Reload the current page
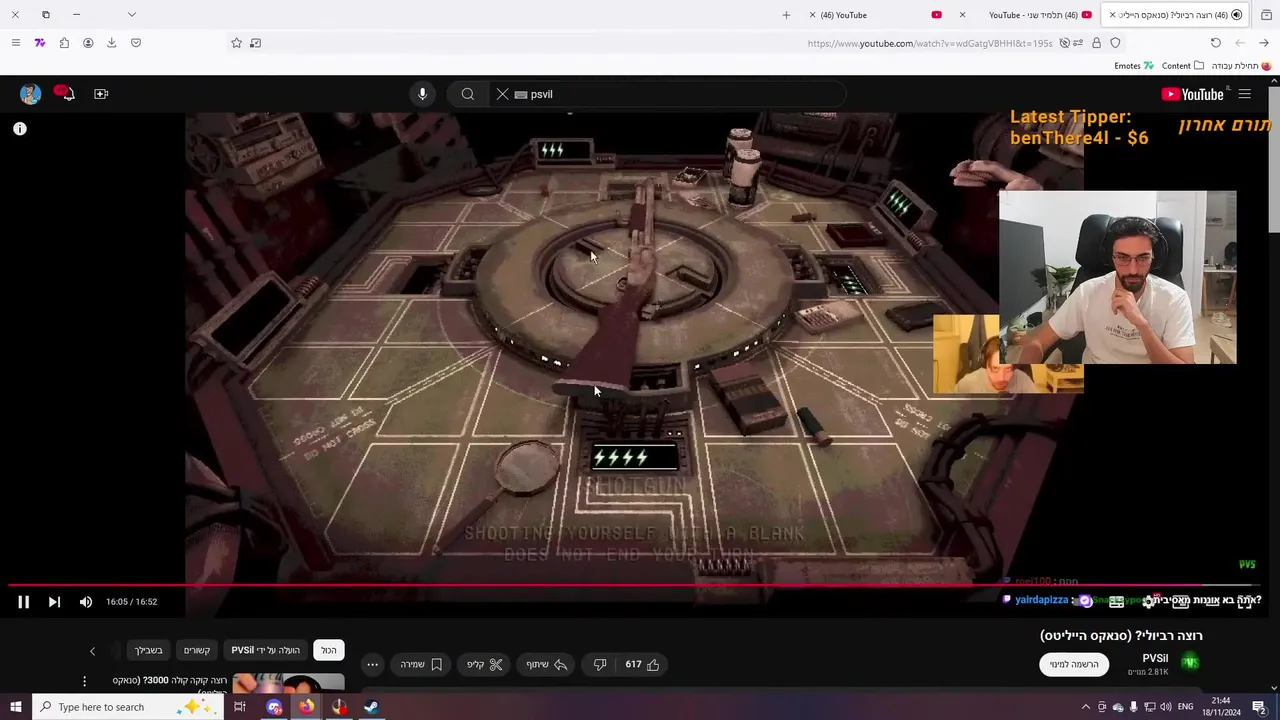 tap(1215, 43)
